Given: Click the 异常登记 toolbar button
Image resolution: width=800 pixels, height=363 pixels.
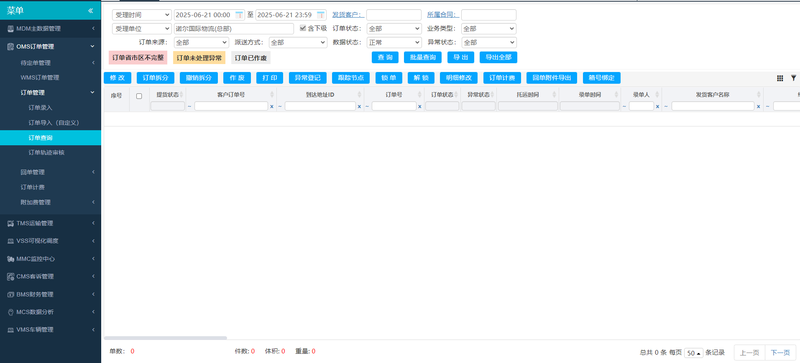Looking at the screenshot, I should coord(308,78).
